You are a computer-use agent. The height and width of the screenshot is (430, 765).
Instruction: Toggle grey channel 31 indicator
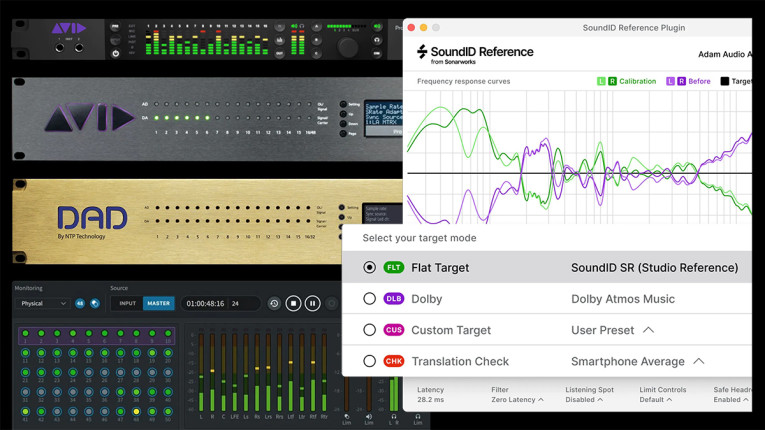coord(25,392)
